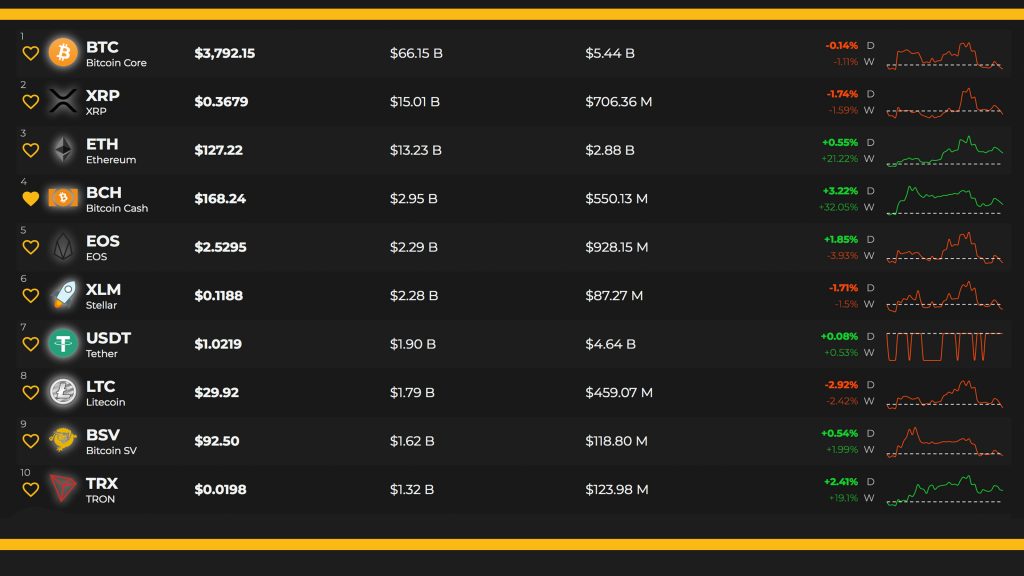The image size is (1024, 576).
Task: Toggle the favorite heart for USDT
Action: [x=30, y=344]
